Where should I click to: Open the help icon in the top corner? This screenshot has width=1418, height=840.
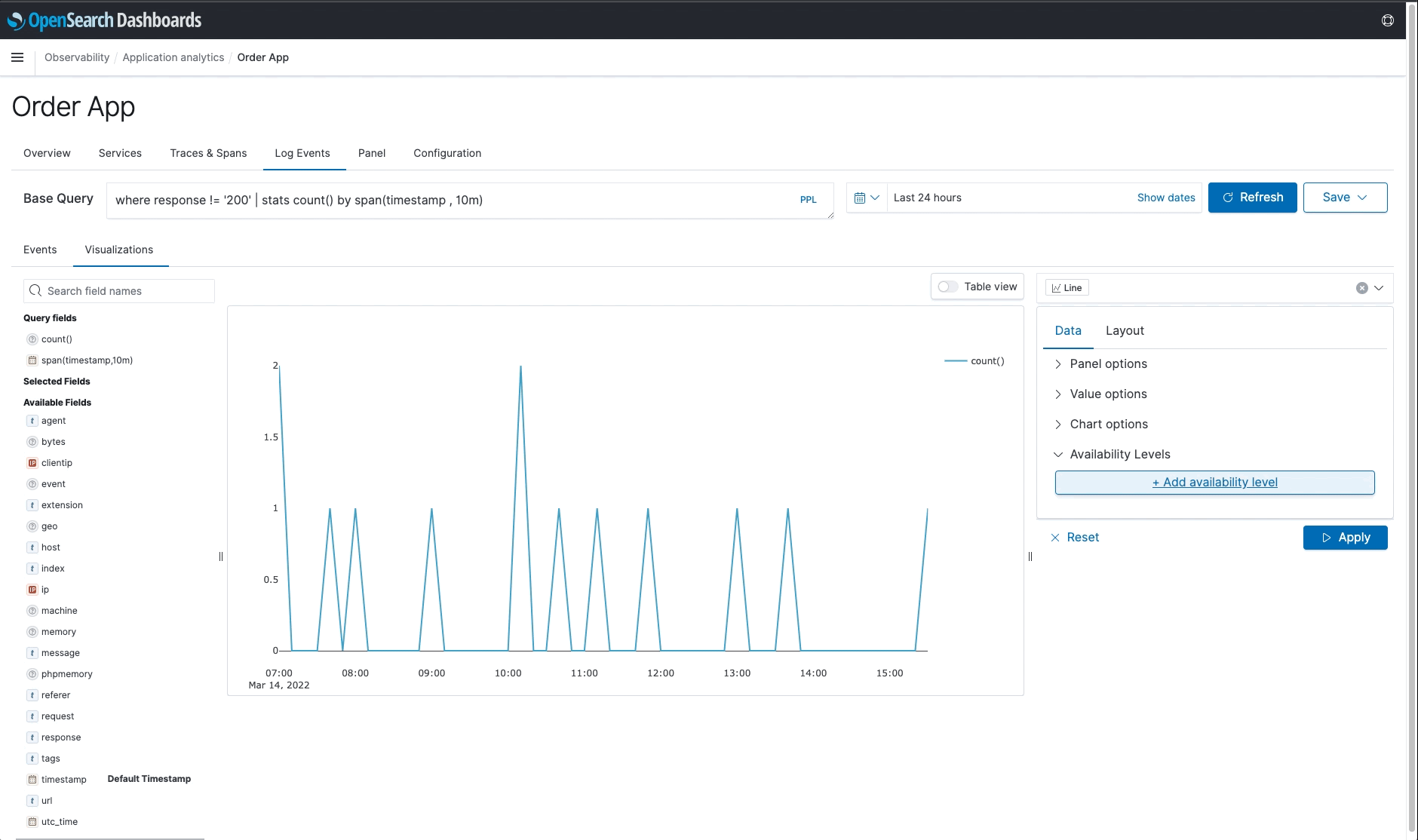(1388, 20)
